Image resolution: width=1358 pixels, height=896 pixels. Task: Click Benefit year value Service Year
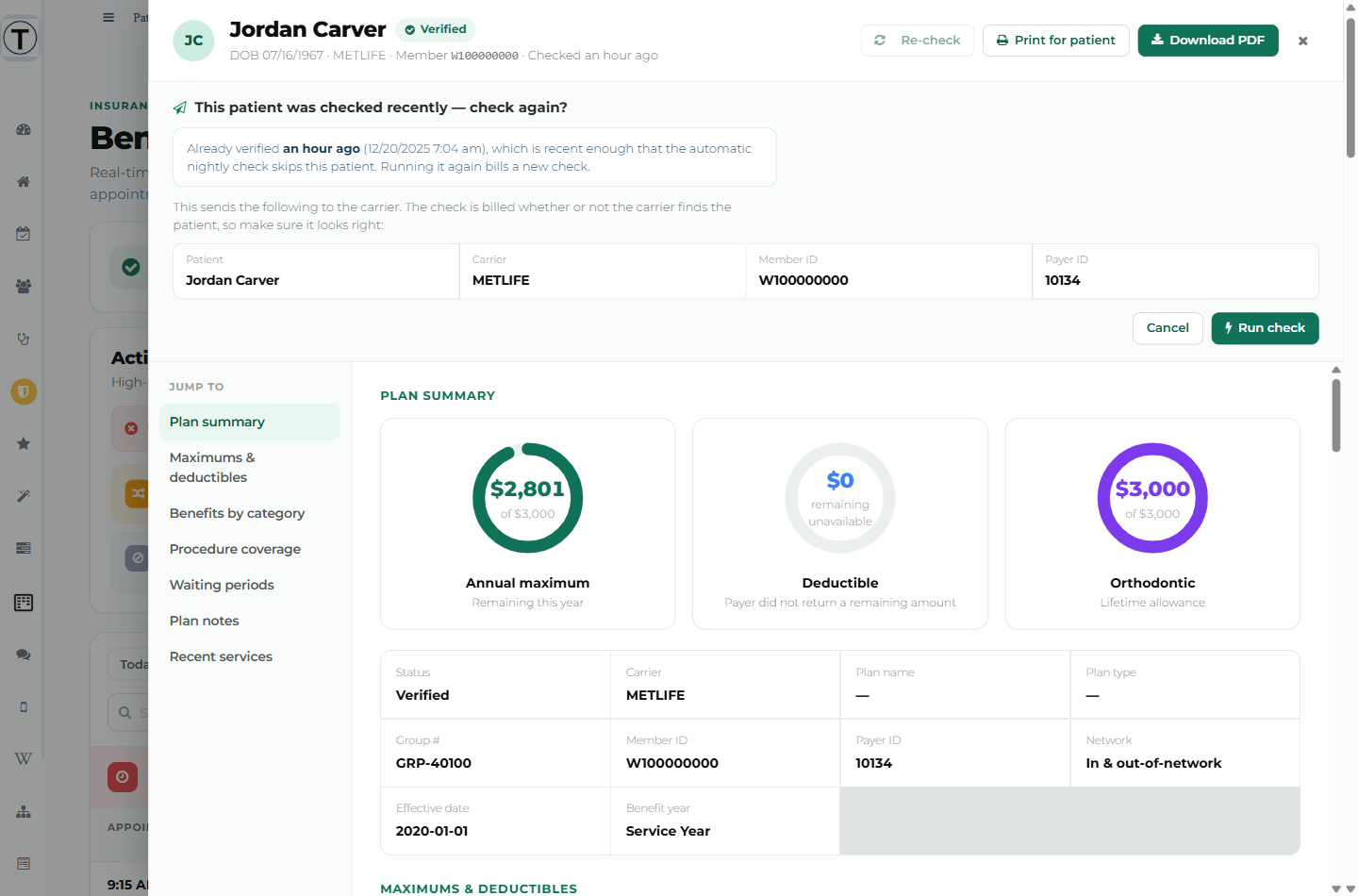(x=668, y=831)
